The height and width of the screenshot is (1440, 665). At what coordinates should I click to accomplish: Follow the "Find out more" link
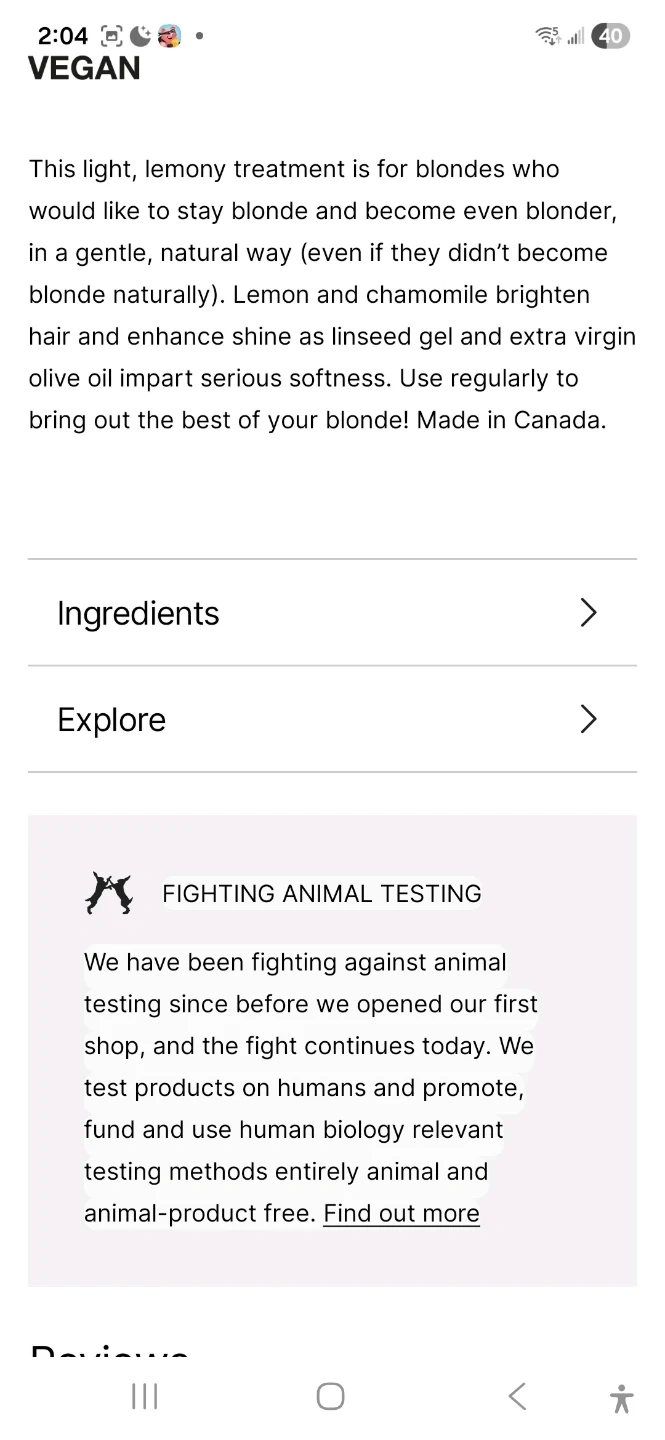401,1213
